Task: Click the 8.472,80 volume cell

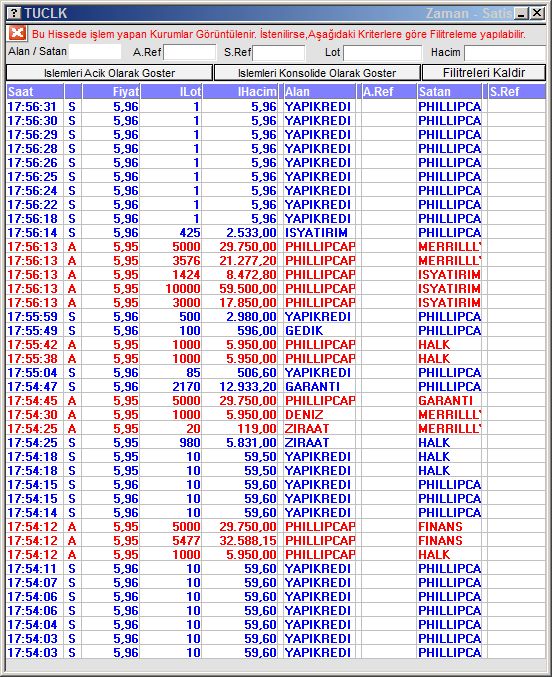Action: (251, 275)
